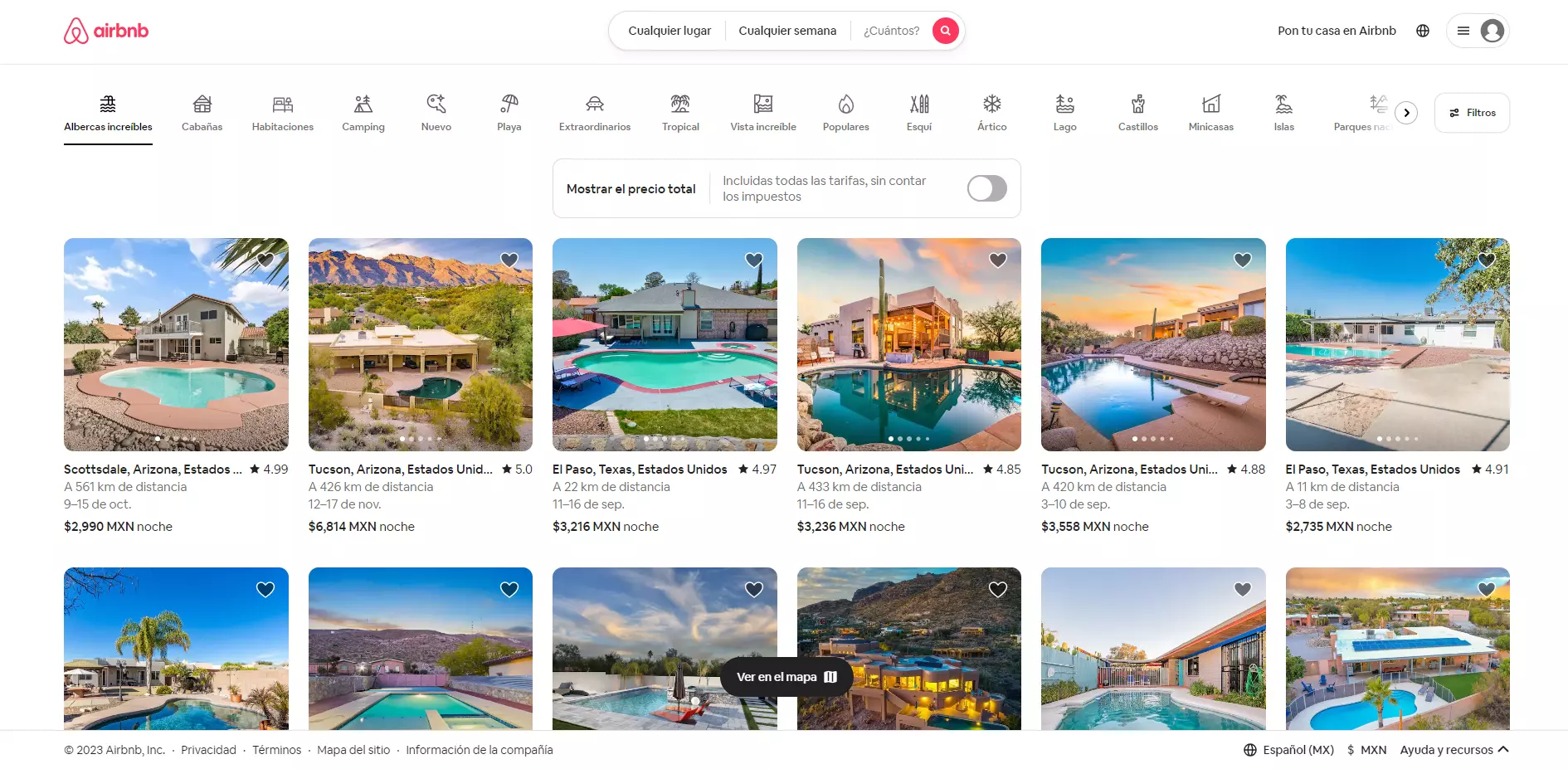The image size is (1568, 769).
Task: Expand Ayuda y recursos footer menu
Action: point(1454,750)
